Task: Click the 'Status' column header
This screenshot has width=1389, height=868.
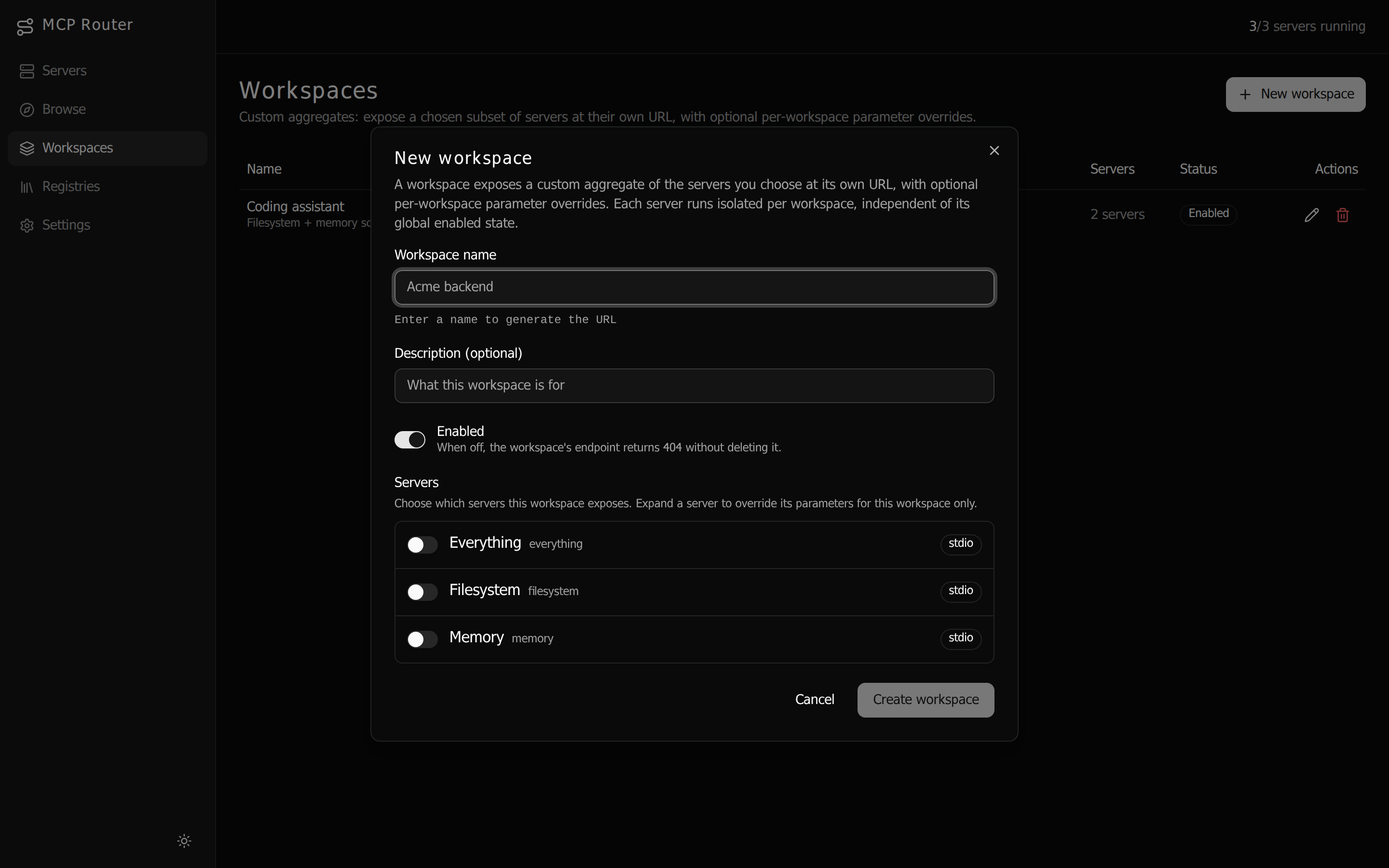Action: [x=1198, y=169]
